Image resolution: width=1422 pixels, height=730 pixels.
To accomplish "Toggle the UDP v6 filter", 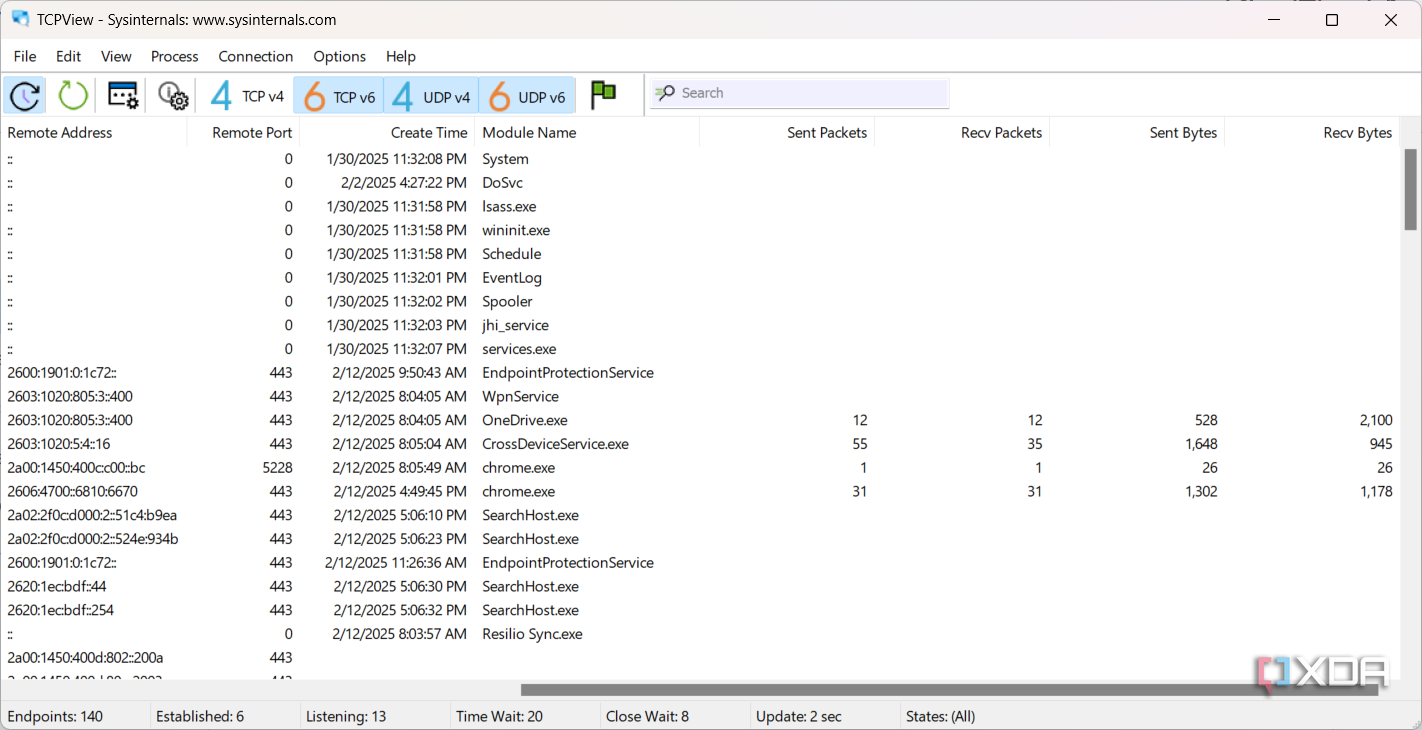I will coord(527,96).
